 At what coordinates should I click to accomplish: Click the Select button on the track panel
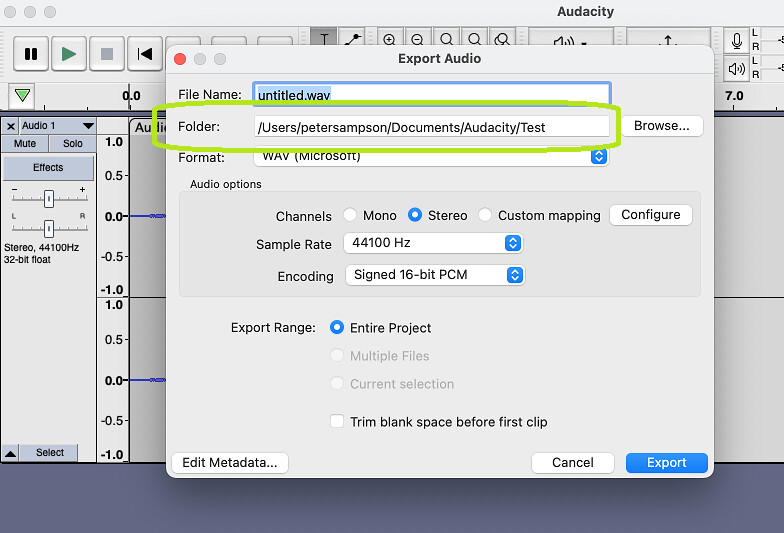(x=50, y=452)
